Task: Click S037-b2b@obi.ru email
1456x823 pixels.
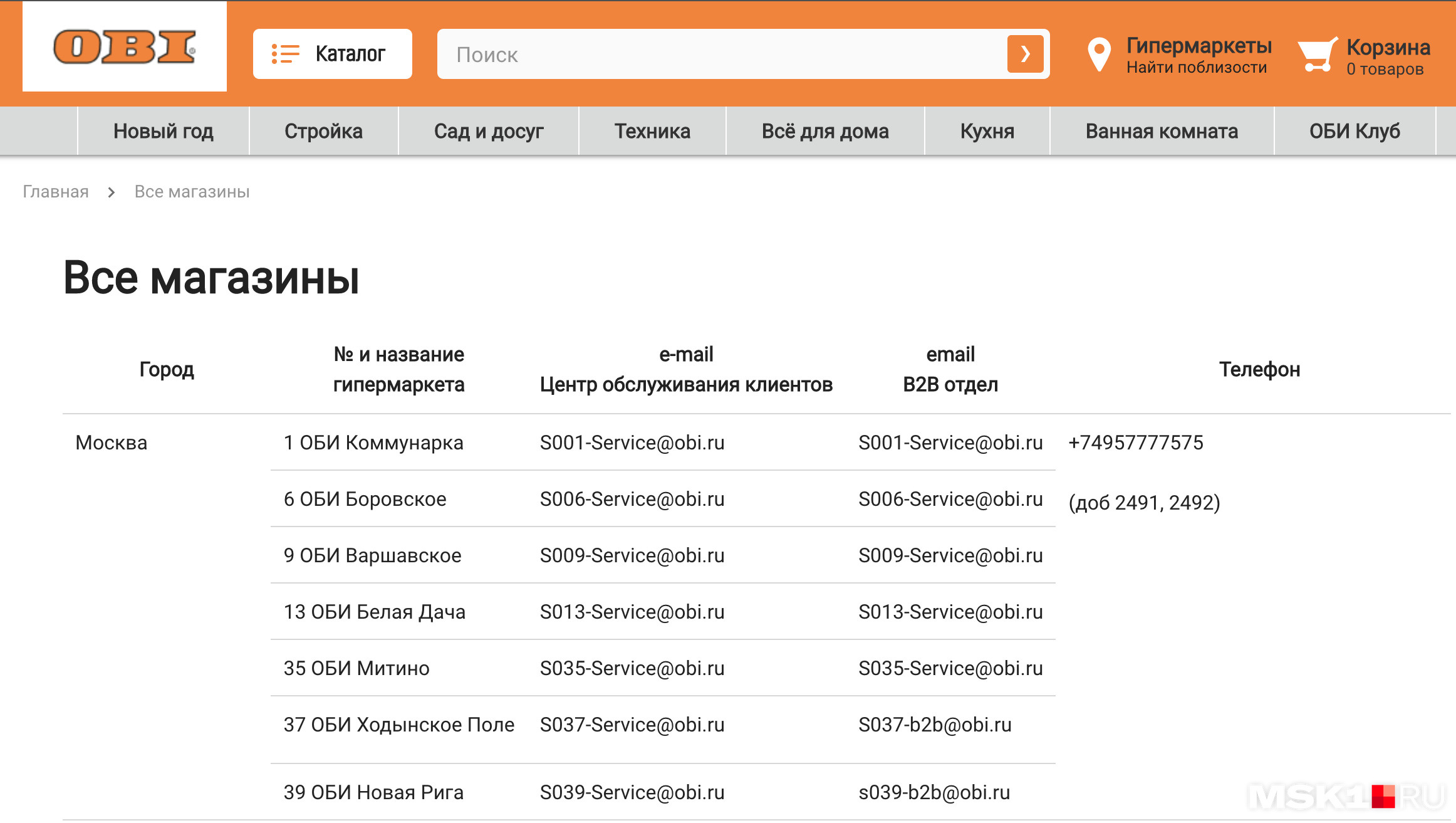Action: 935,725
